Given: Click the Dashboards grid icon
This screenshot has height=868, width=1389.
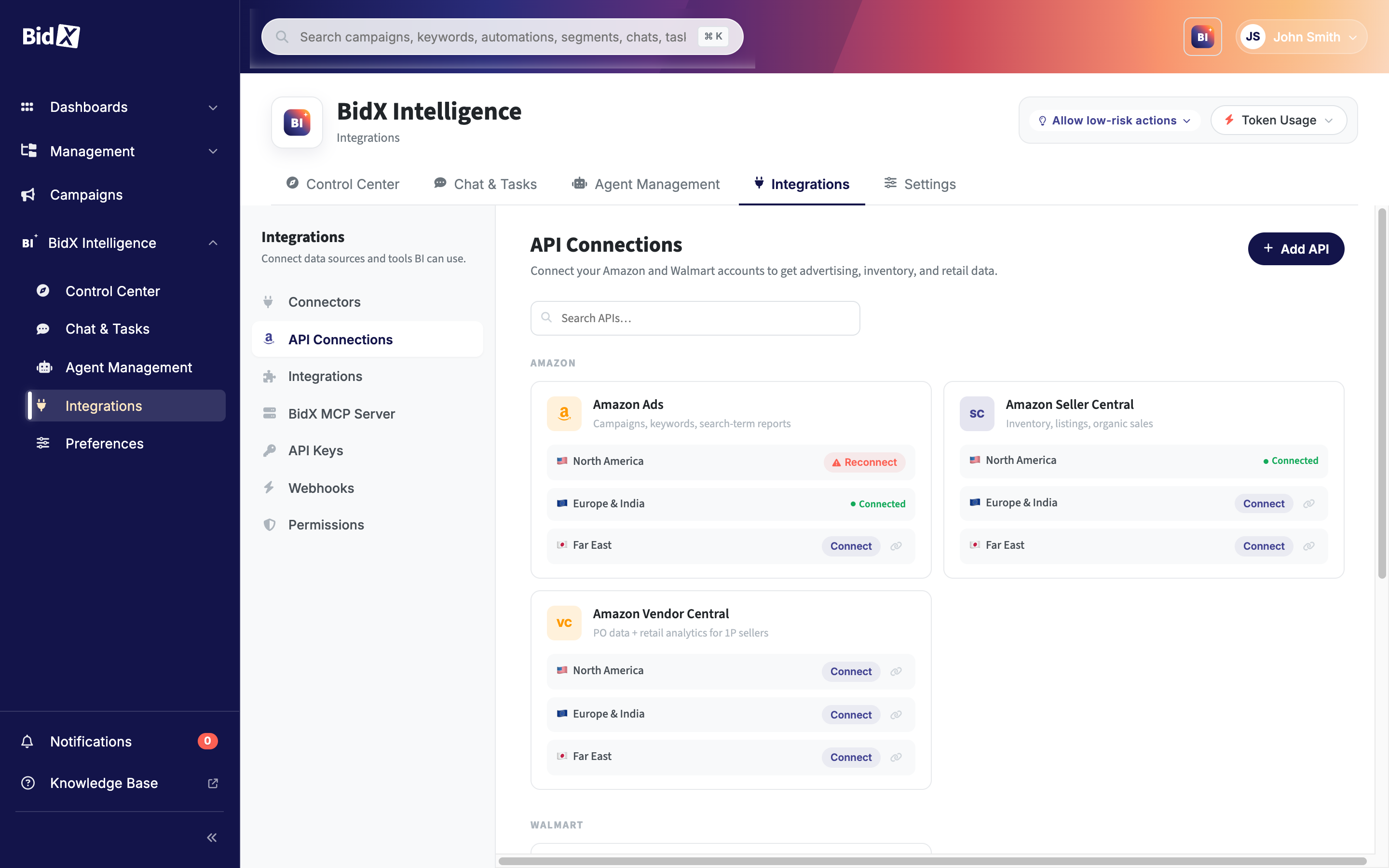Looking at the screenshot, I should 27,107.
